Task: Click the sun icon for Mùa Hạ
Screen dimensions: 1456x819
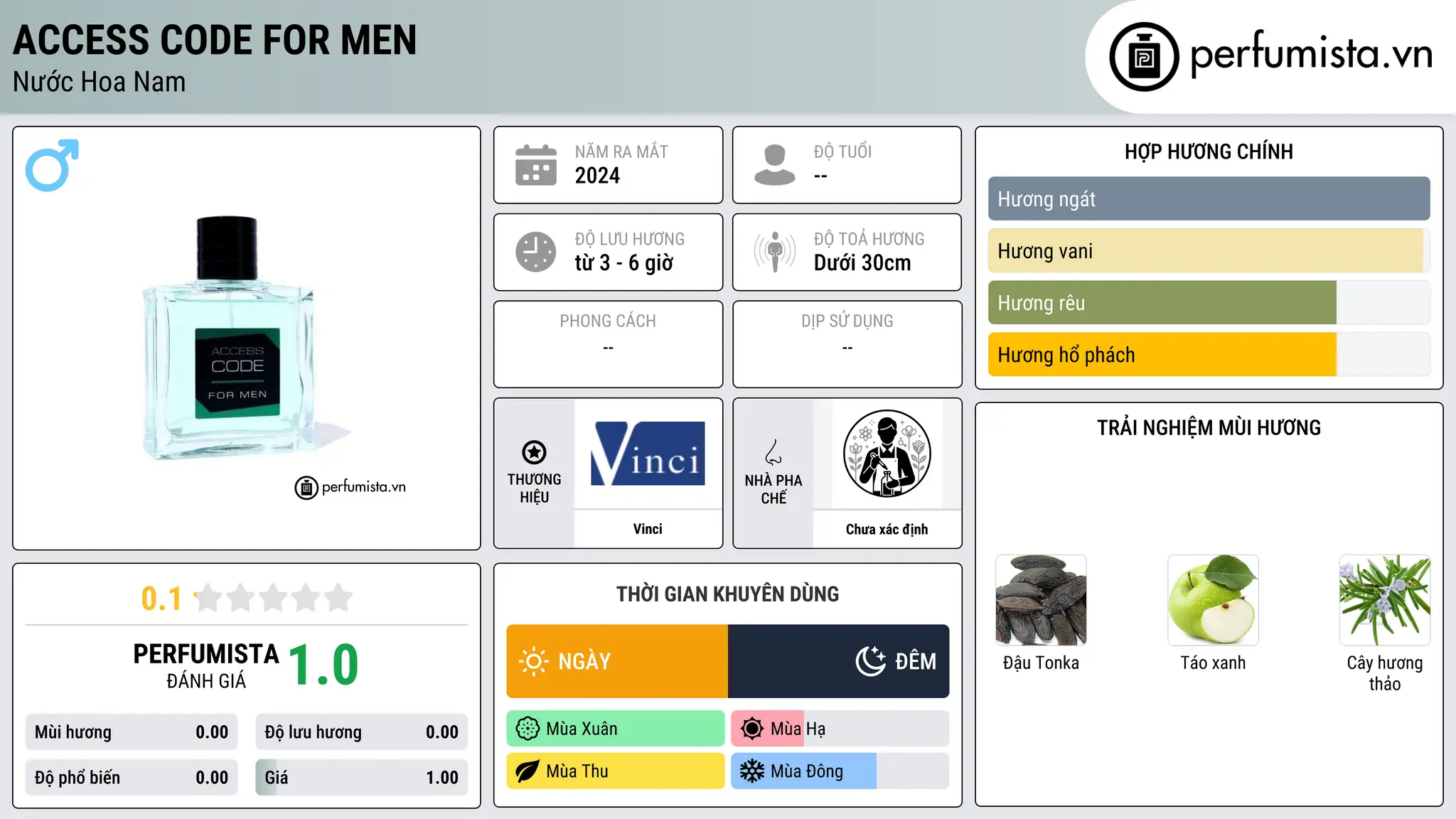Action: (x=751, y=729)
